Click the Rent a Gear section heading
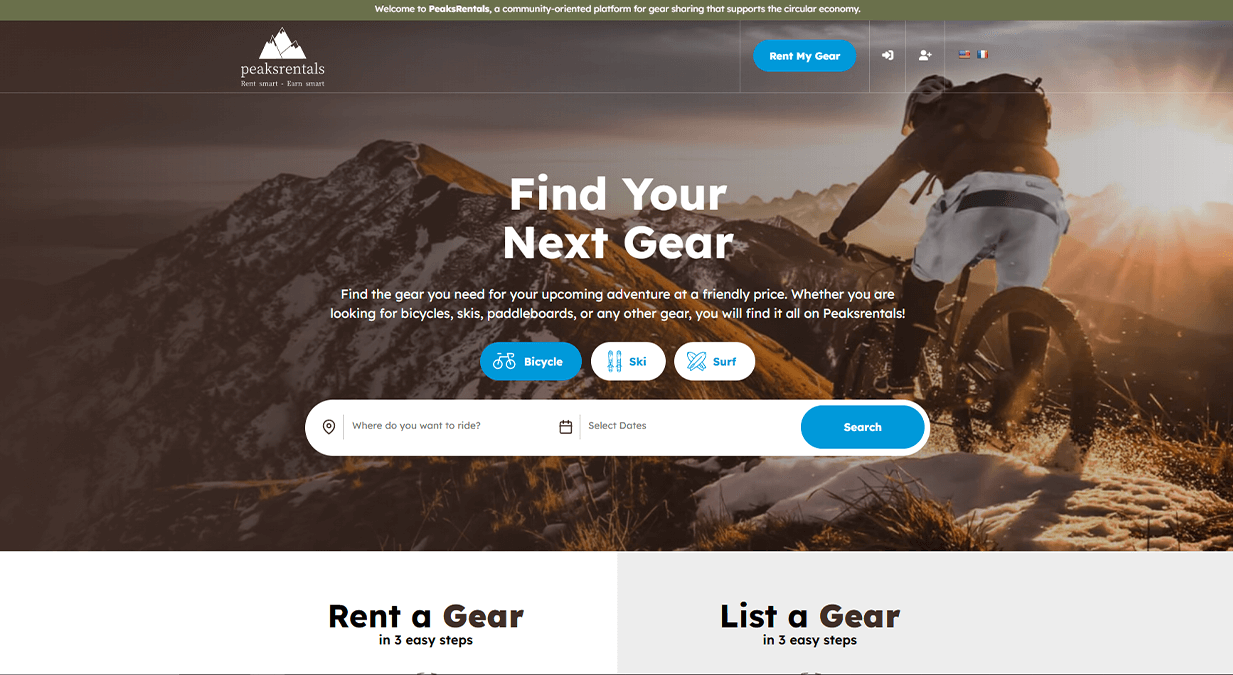 (x=426, y=616)
